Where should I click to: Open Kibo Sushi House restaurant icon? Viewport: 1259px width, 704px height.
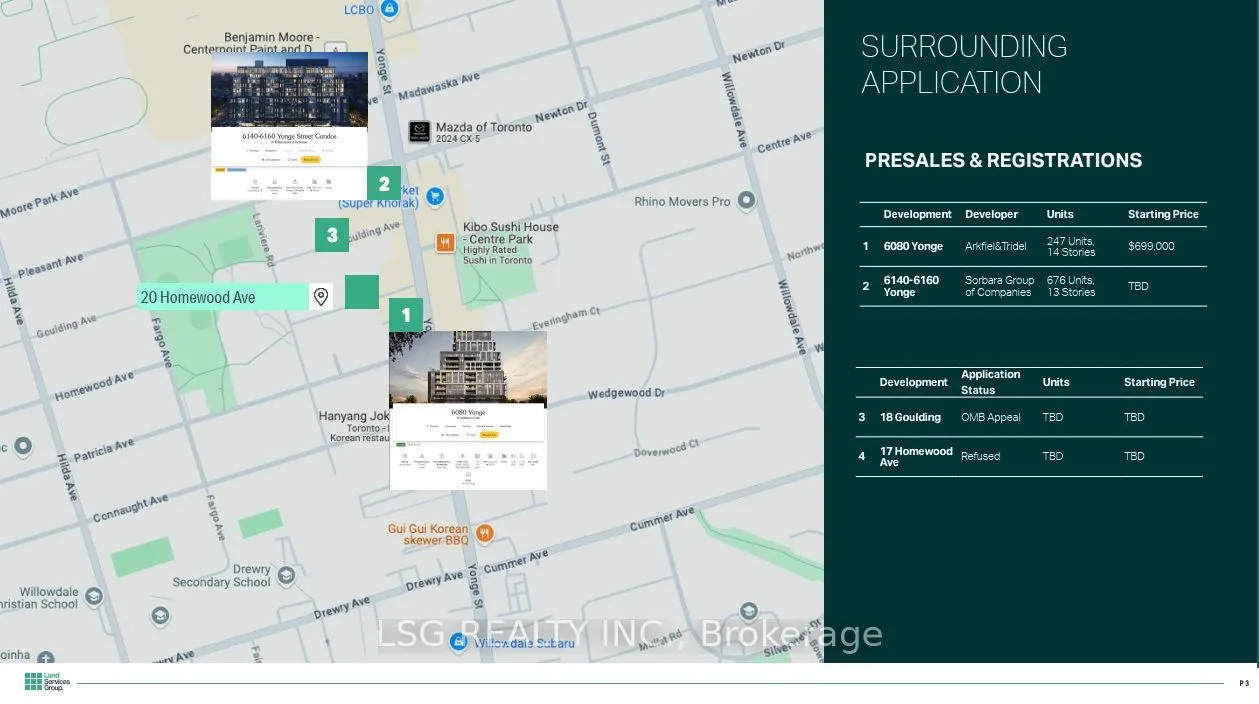445,243
